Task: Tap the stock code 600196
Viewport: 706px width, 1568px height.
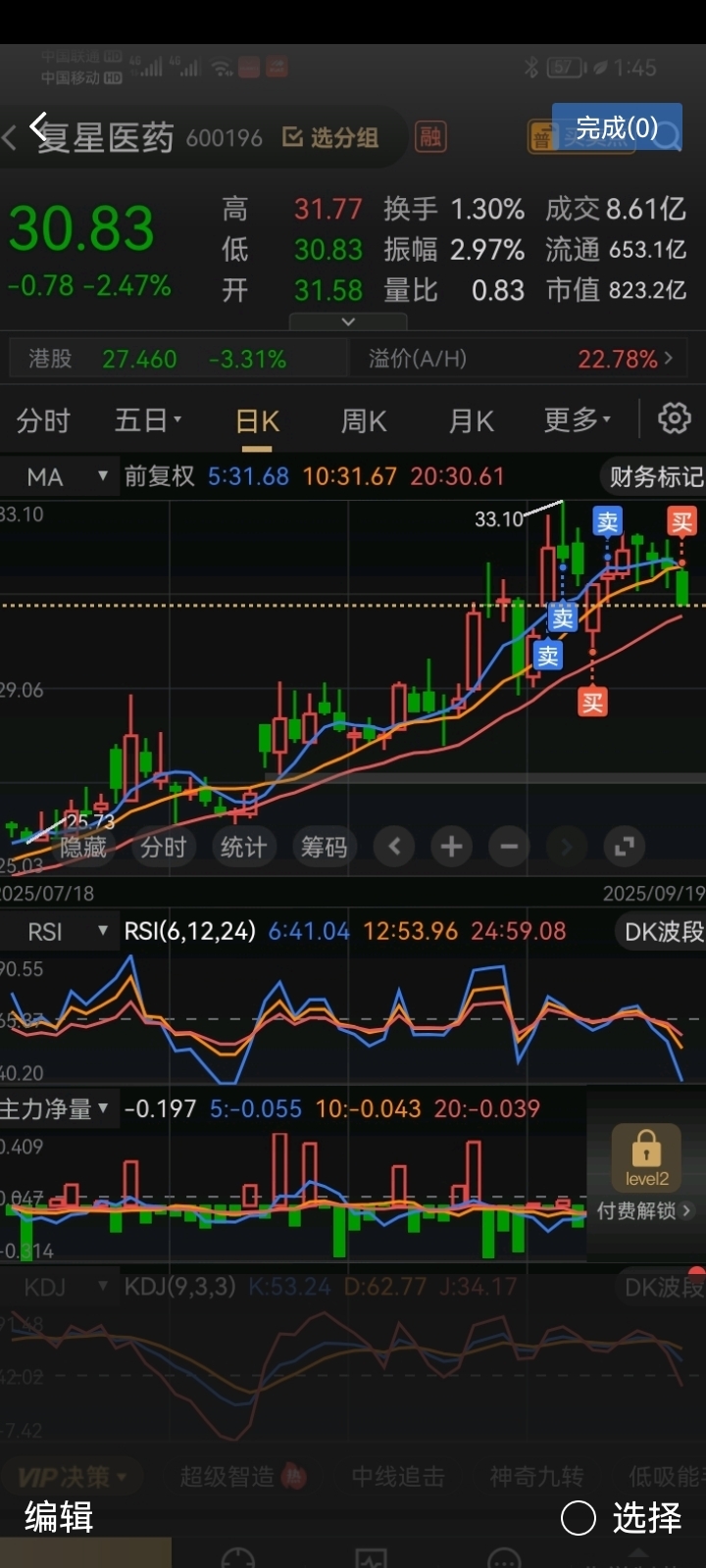Action: click(x=225, y=138)
